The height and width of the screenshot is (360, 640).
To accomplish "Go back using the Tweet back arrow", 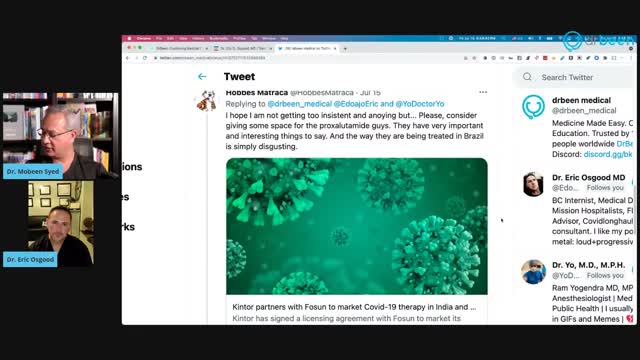I will point(202,77).
